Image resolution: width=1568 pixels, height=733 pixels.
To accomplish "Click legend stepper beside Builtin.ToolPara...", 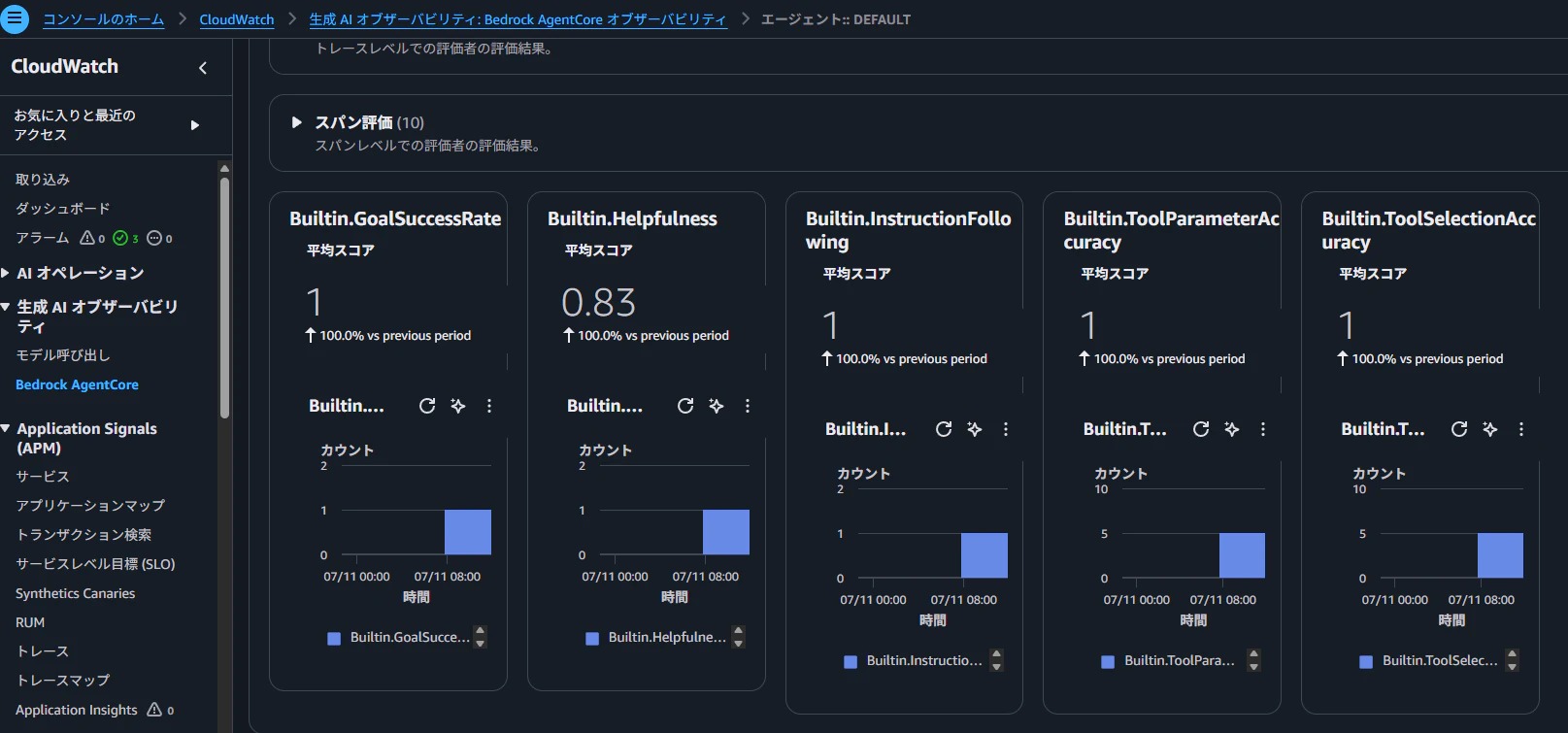I will point(1253,660).
